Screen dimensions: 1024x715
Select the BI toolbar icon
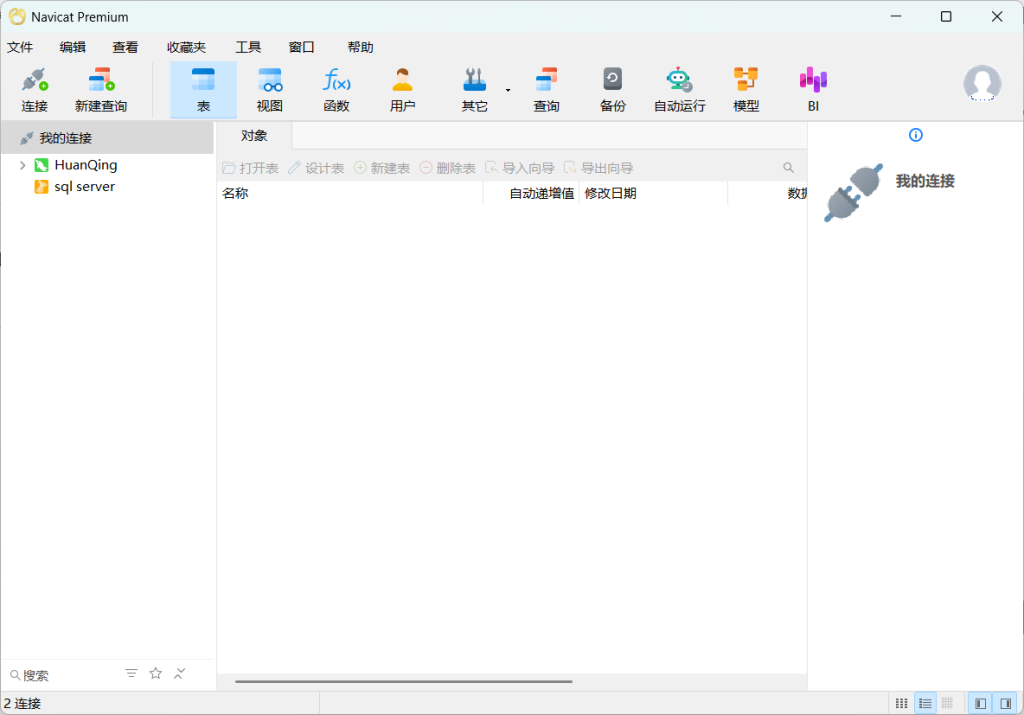[812, 89]
